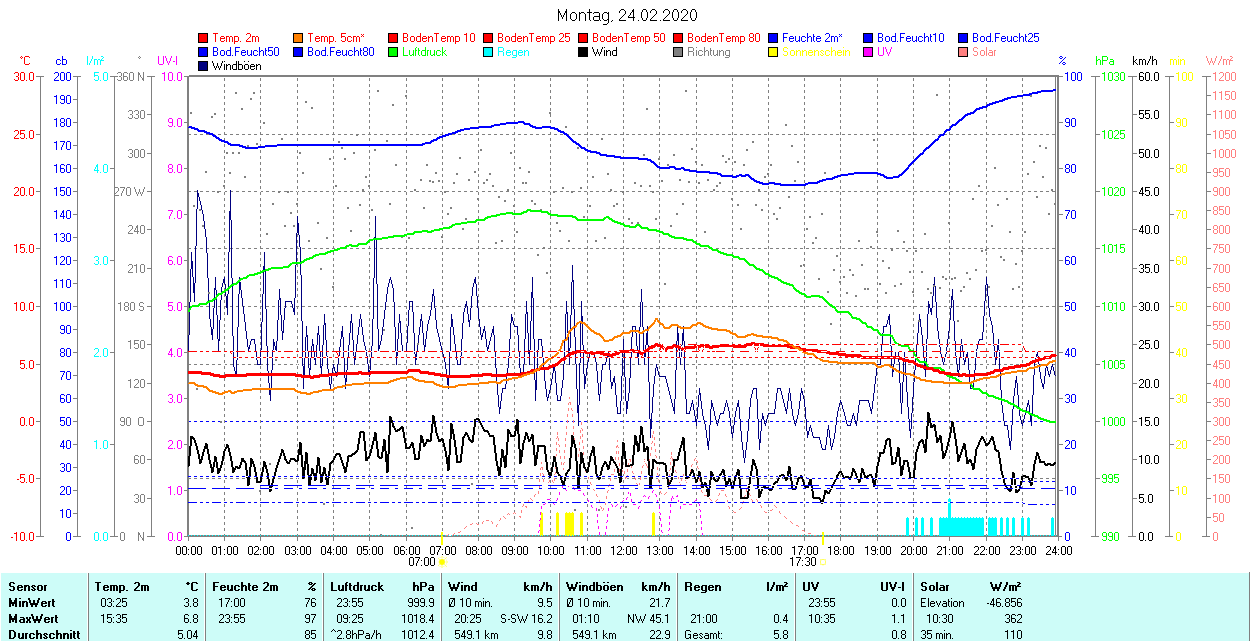Click the 17:30 sunset marker below the axis
The width and height of the screenshot is (1250, 641).
[x=802, y=562]
